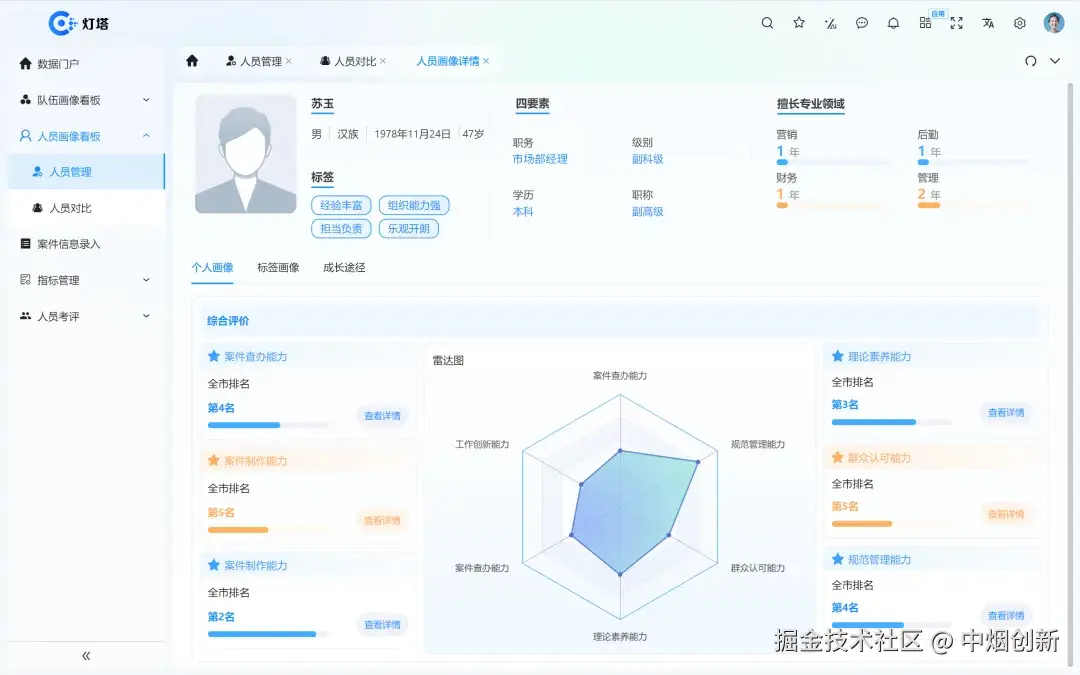The width and height of the screenshot is (1080, 675).
Task: 折叠左侧导航栏(点击双箭头)
Action: click(86, 655)
